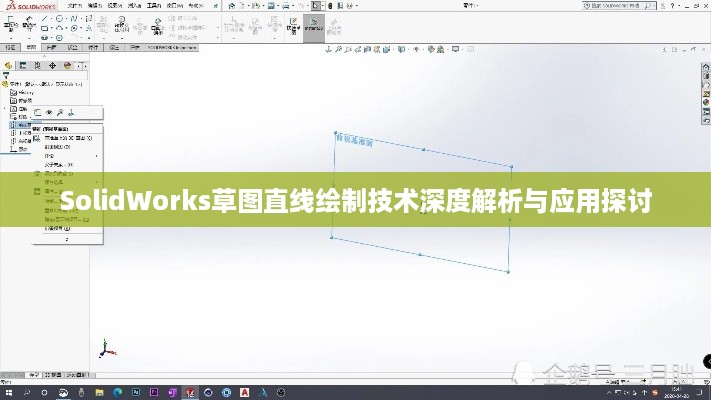711x400 pixels.
Task: Click the Windows Start button on taskbar
Action: [9, 390]
